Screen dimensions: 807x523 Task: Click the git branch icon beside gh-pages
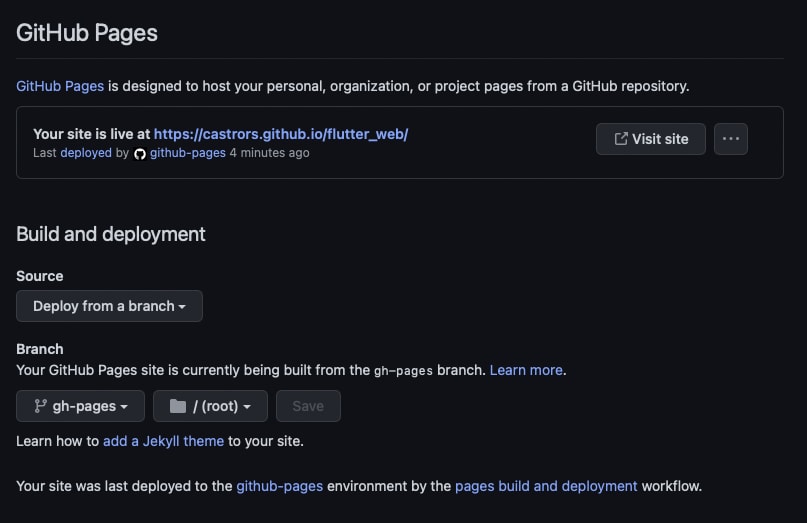coord(41,406)
